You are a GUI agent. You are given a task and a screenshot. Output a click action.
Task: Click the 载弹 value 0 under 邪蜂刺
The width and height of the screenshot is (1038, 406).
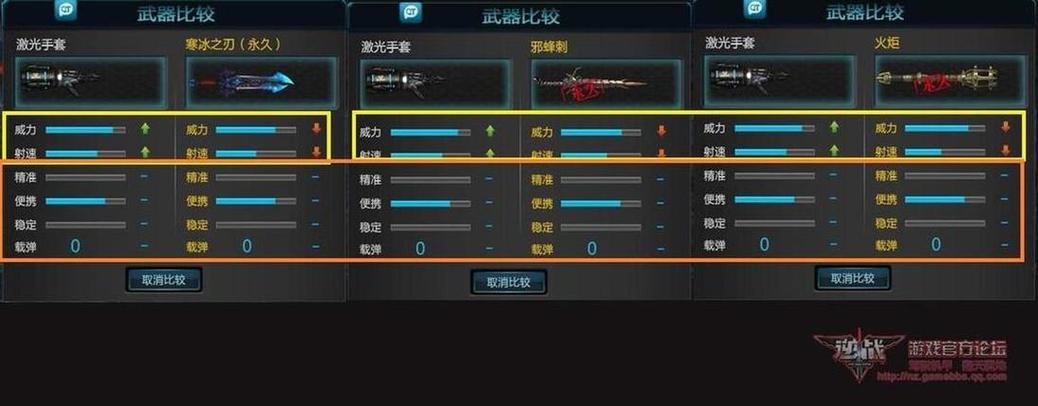(591, 249)
